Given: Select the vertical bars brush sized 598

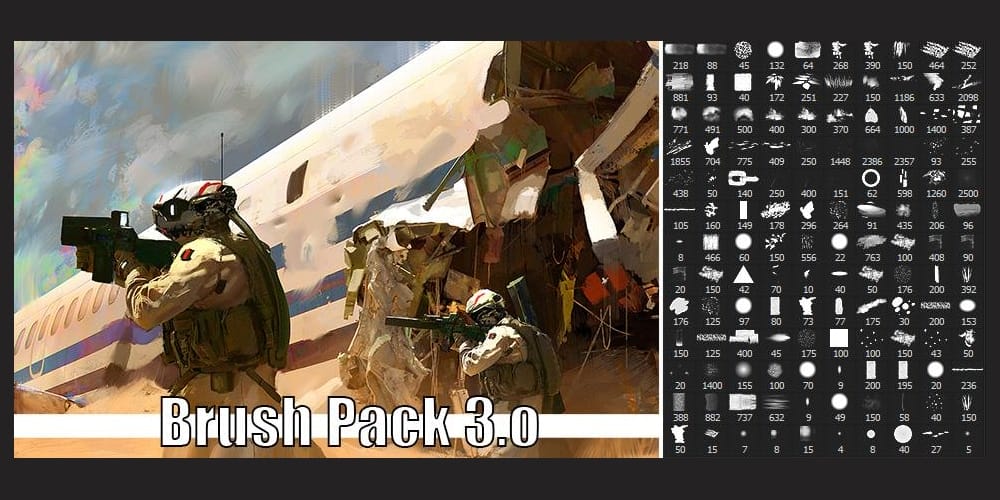Looking at the screenshot, I should coord(903,178).
